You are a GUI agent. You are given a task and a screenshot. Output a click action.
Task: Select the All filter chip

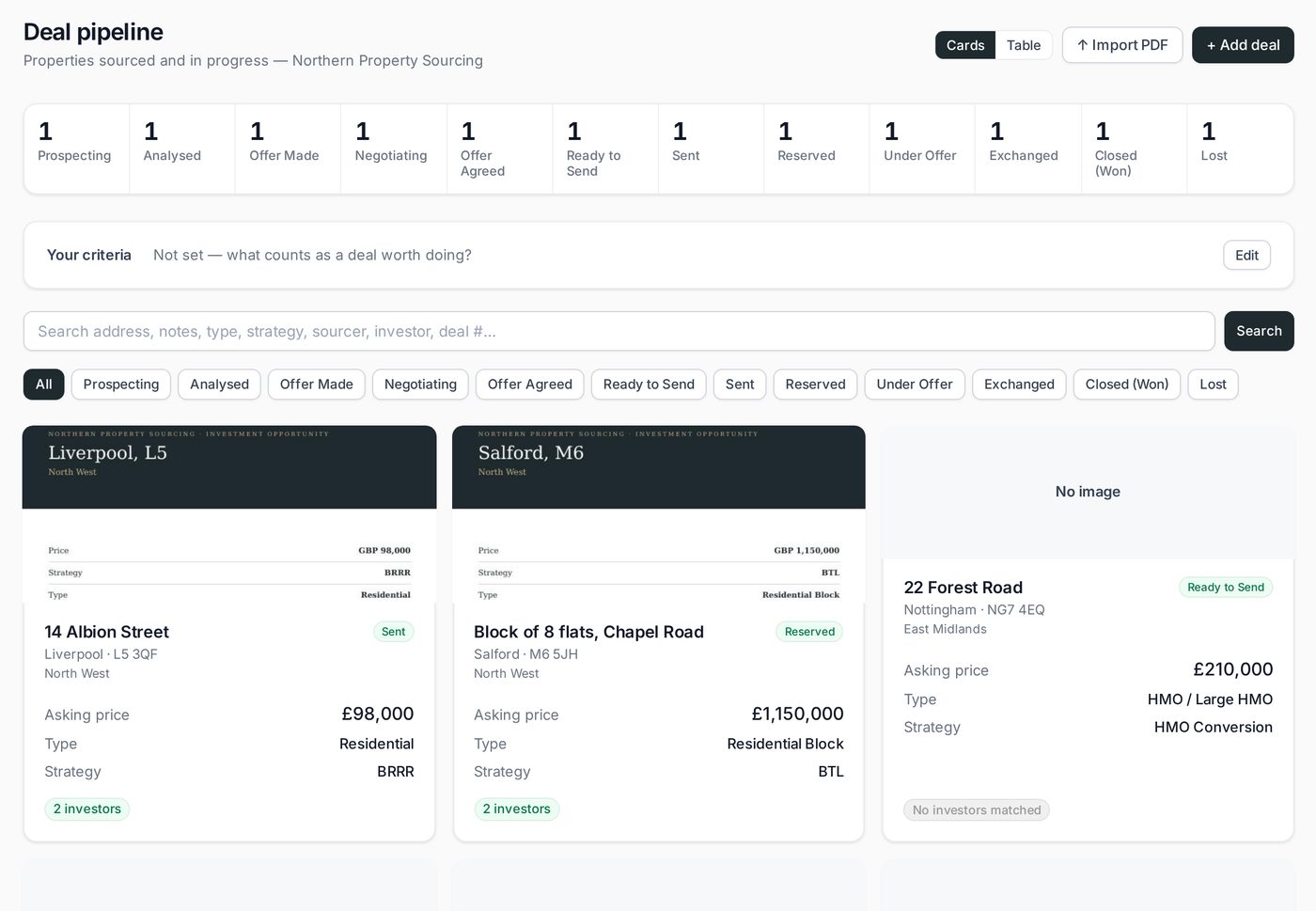(44, 384)
